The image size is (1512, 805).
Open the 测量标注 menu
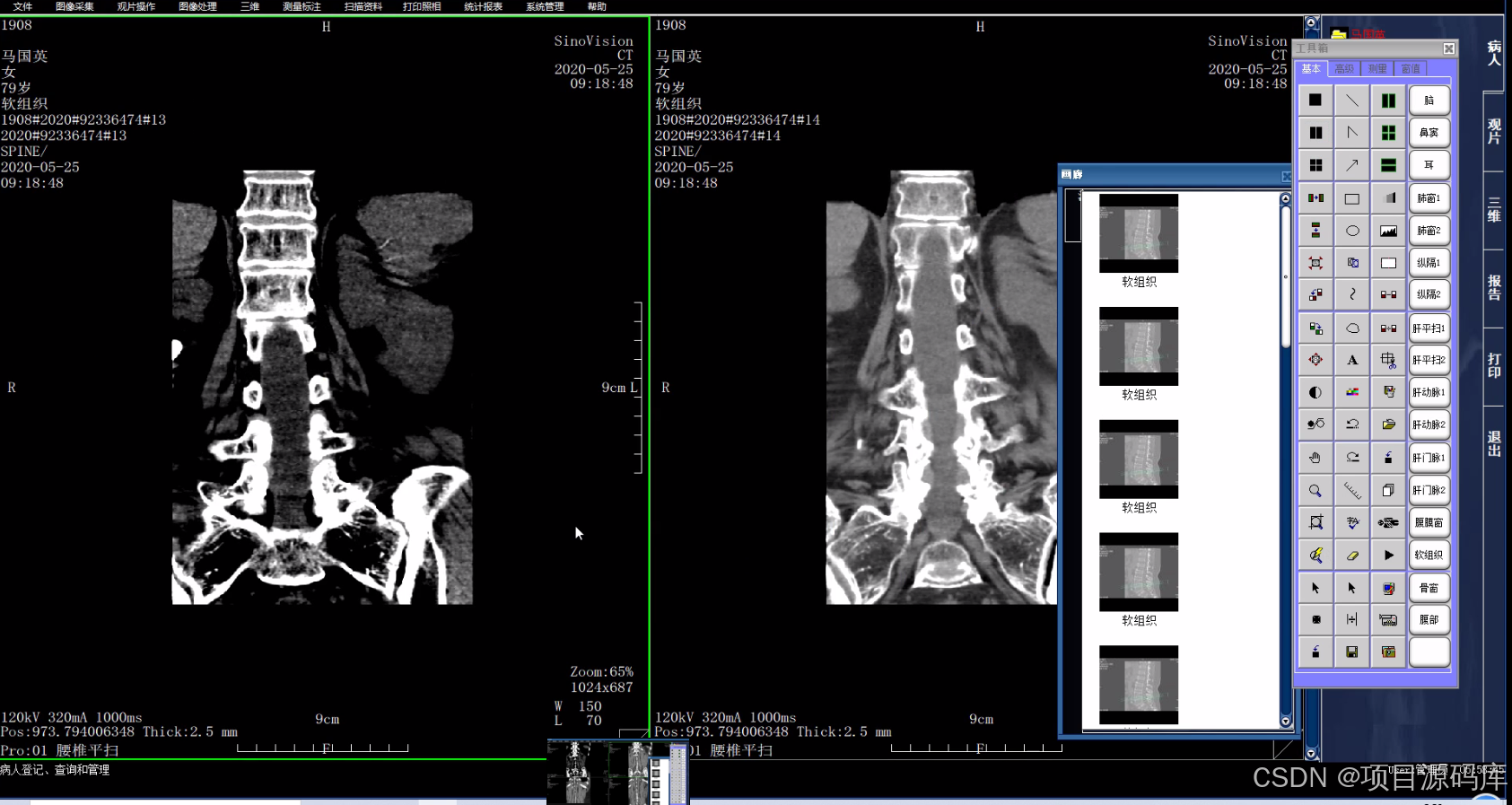pos(302,6)
